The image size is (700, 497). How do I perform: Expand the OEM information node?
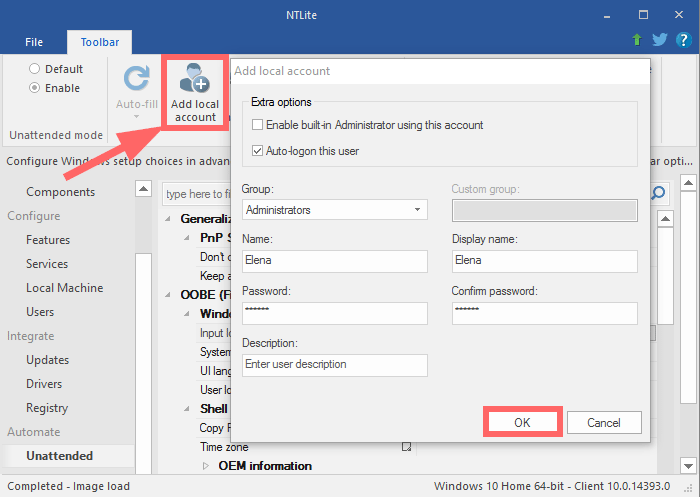(x=206, y=466)
